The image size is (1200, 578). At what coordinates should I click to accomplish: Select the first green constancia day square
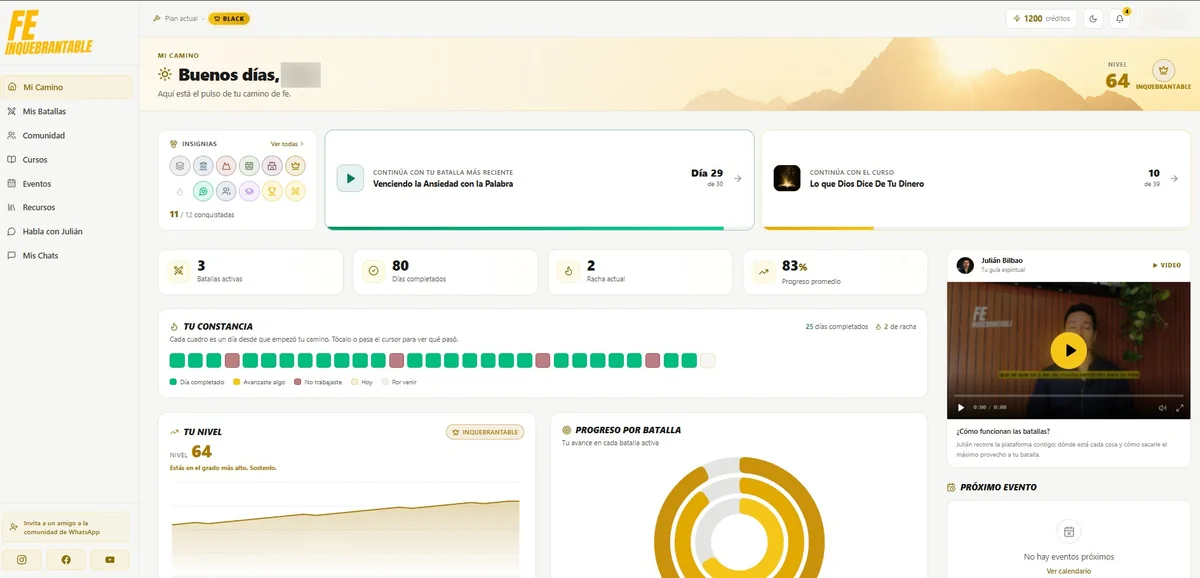coord(177,361)
